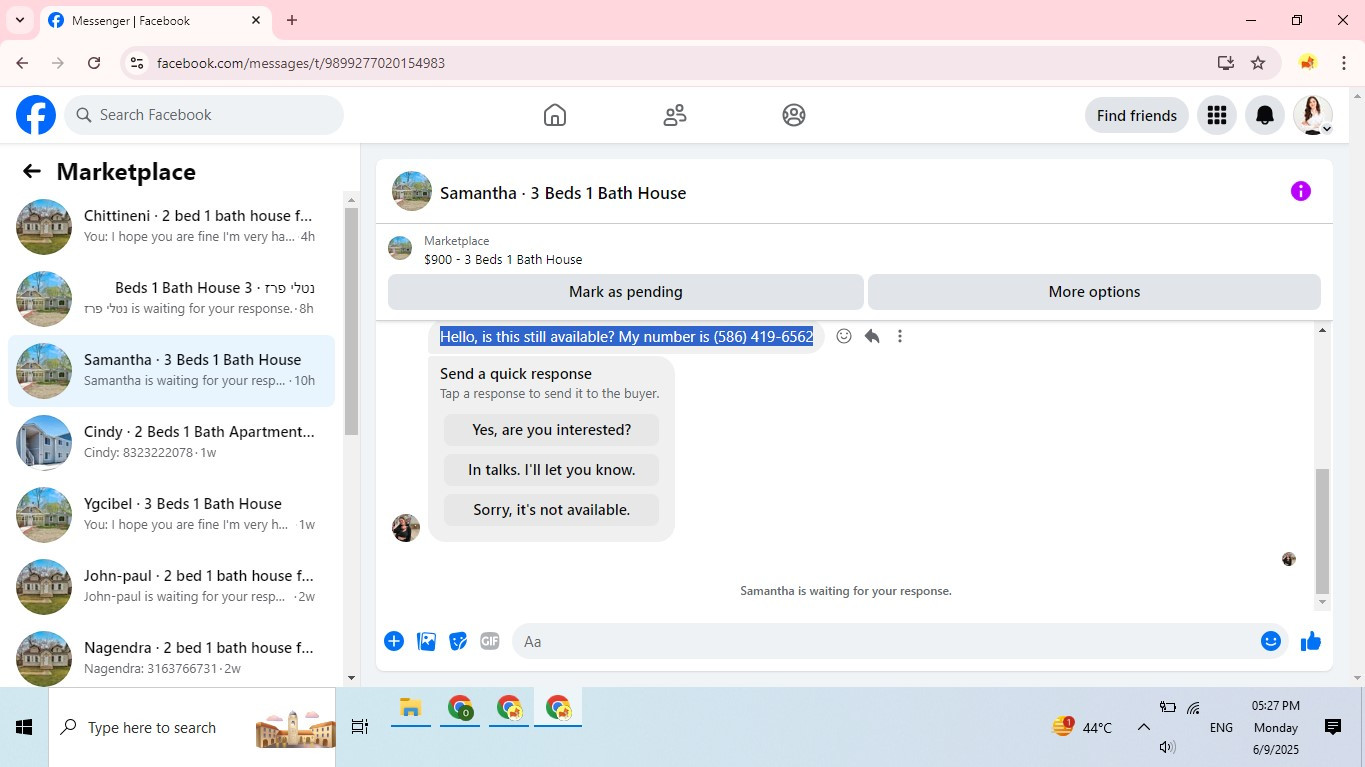Open the Windows Action Center notifications
The width and height of the screenshot is (1365, 767).
pyautogui.click(x=1333, y=727)
